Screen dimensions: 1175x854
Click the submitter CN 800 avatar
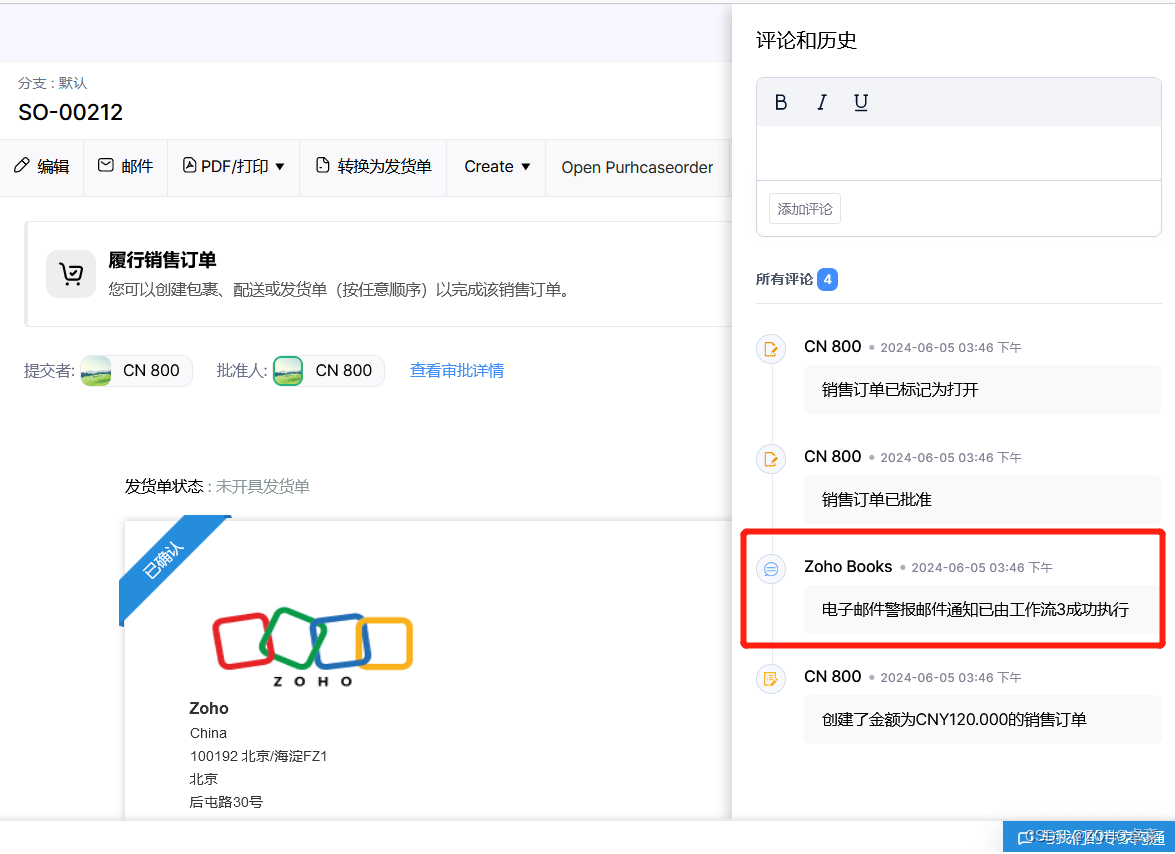coord(96,371)
